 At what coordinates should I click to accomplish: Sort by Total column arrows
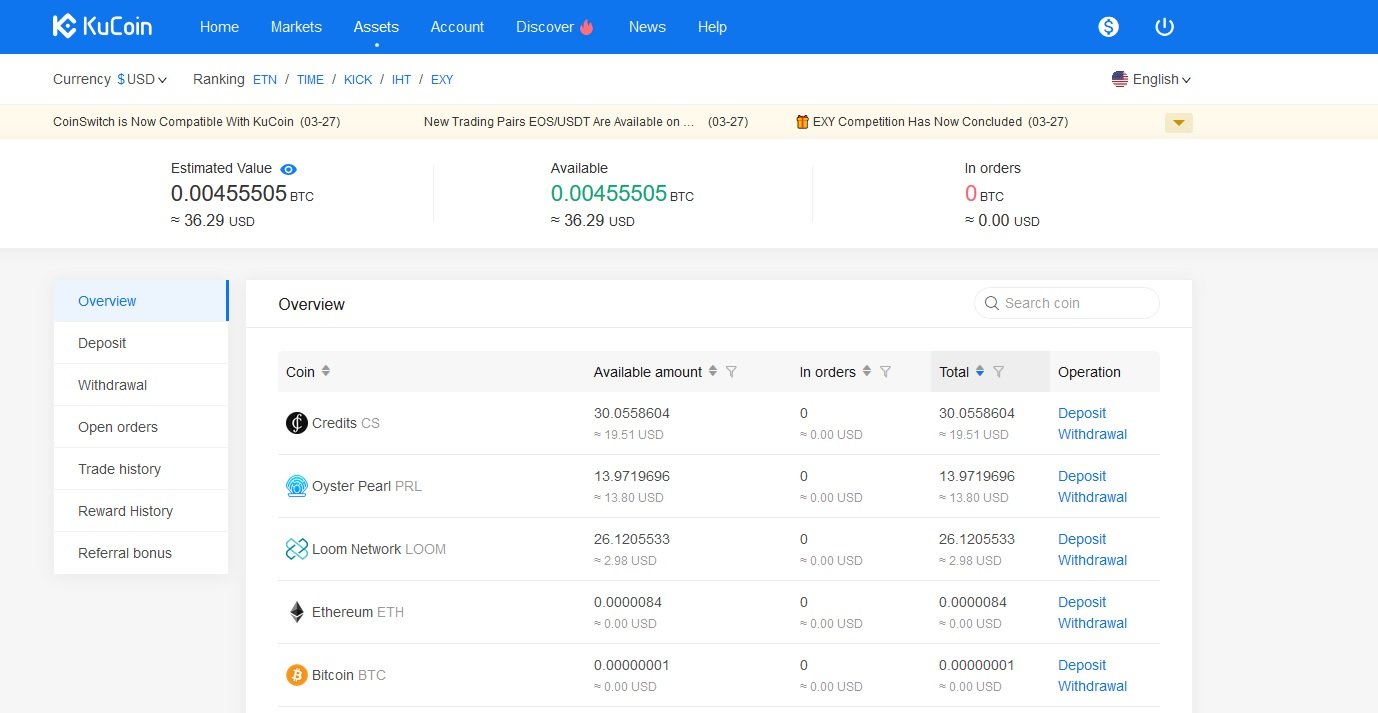point(980,371)
